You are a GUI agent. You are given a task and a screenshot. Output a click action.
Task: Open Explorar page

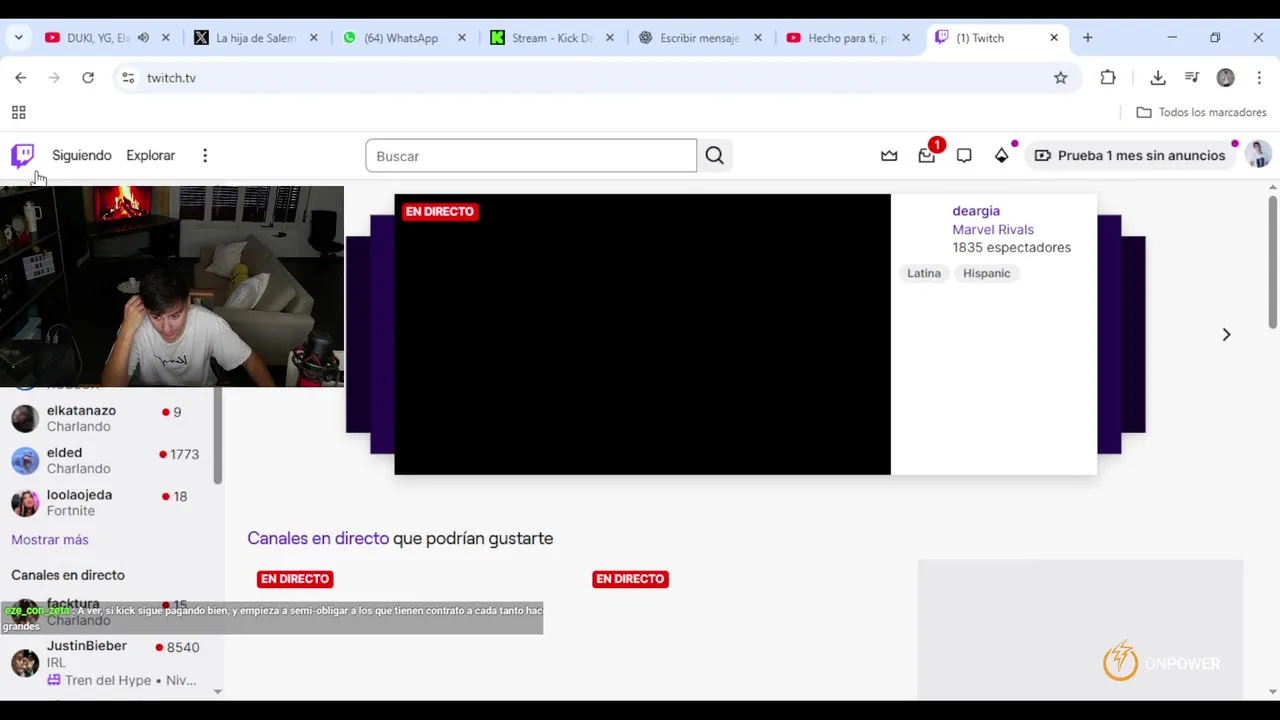click(151, 156)
